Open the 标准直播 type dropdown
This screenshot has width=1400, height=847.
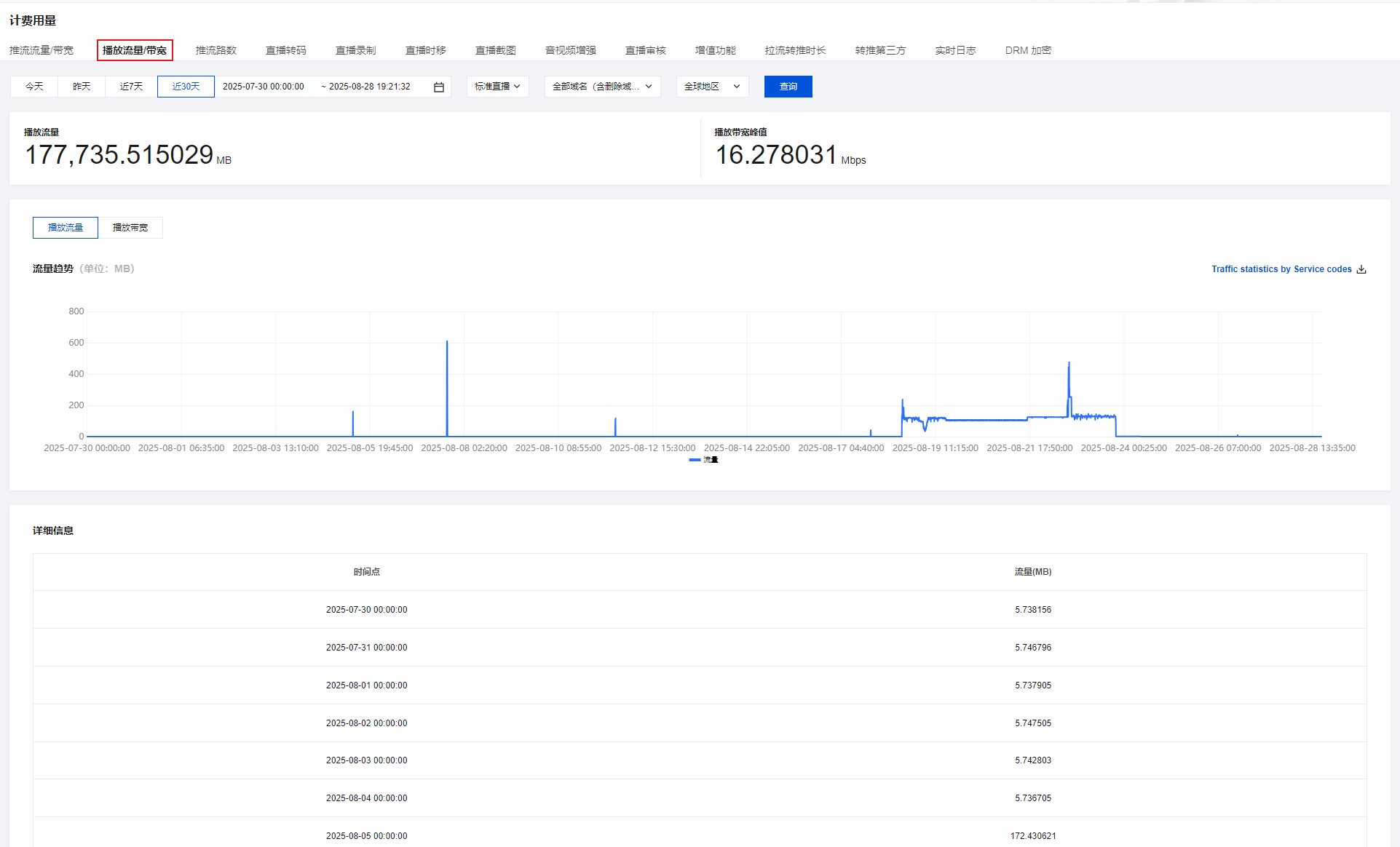[498, 87]
